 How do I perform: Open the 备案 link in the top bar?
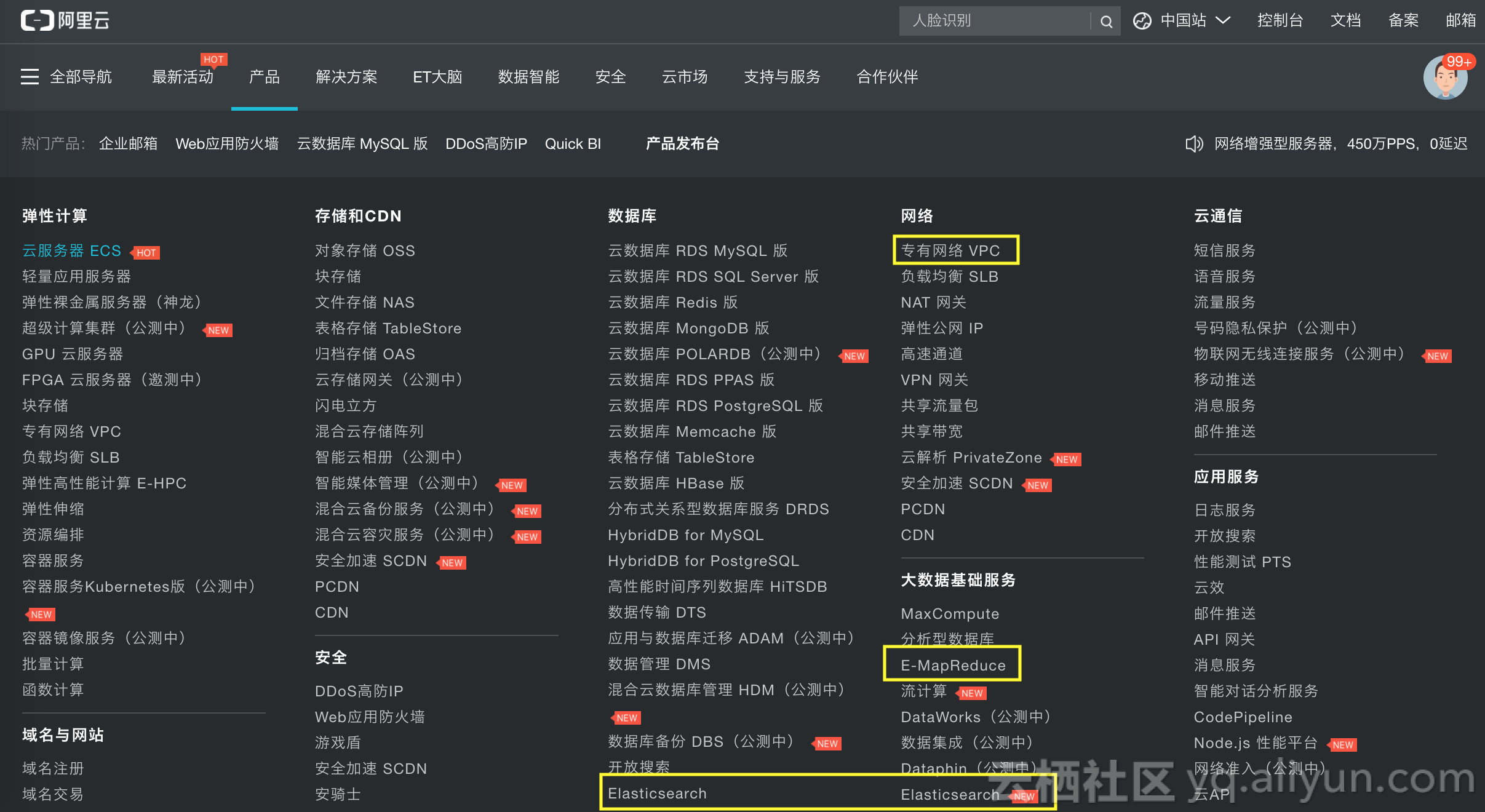1403,21
